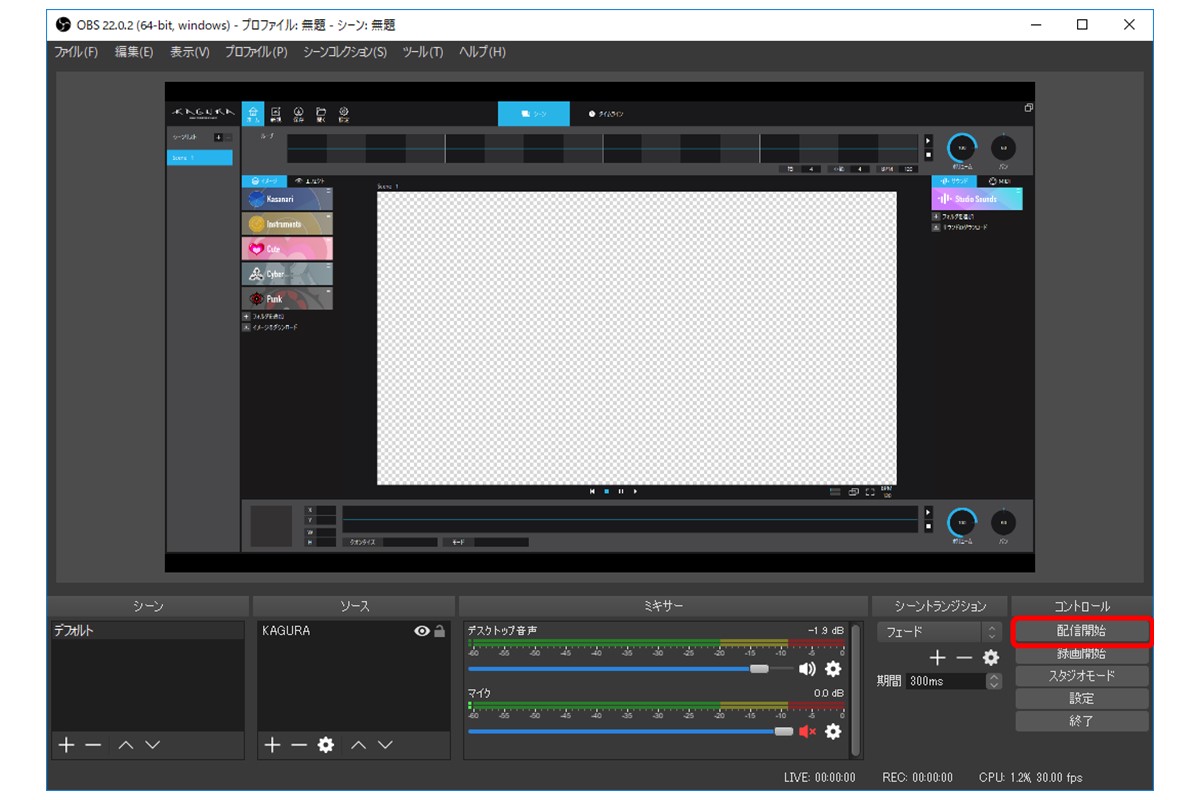Move the scene down in the list
This screenshot has width=1200, height=800.
coord(152,745)
